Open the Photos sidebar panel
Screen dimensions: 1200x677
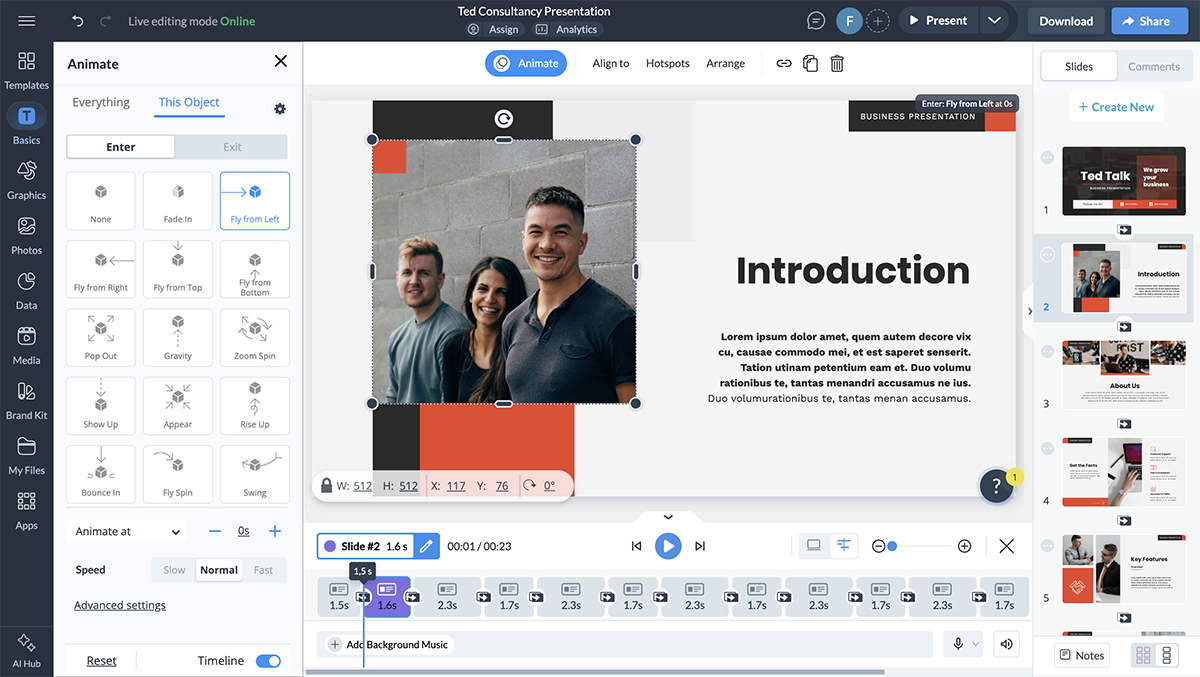coord(27,236)
